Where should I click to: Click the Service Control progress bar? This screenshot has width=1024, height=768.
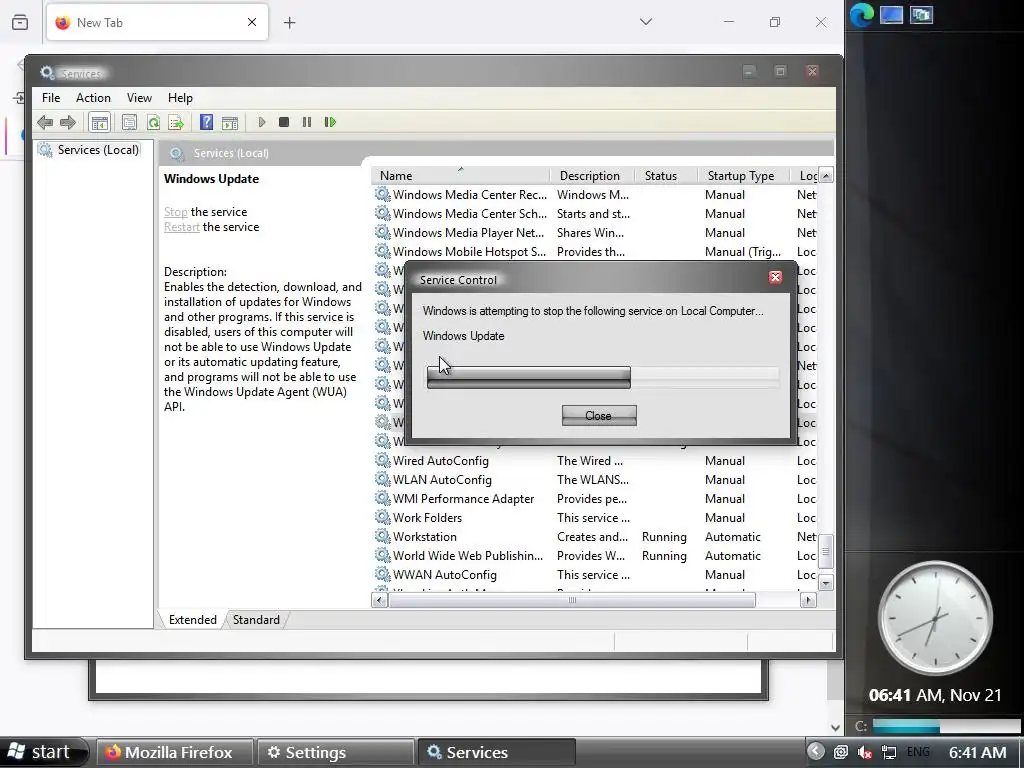coord(603,377)
